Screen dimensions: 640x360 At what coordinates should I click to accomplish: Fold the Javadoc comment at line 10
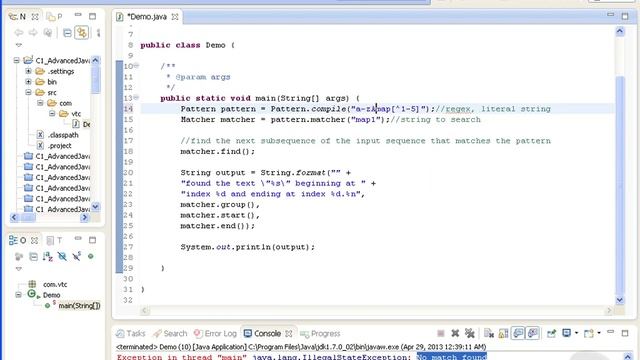136,65
